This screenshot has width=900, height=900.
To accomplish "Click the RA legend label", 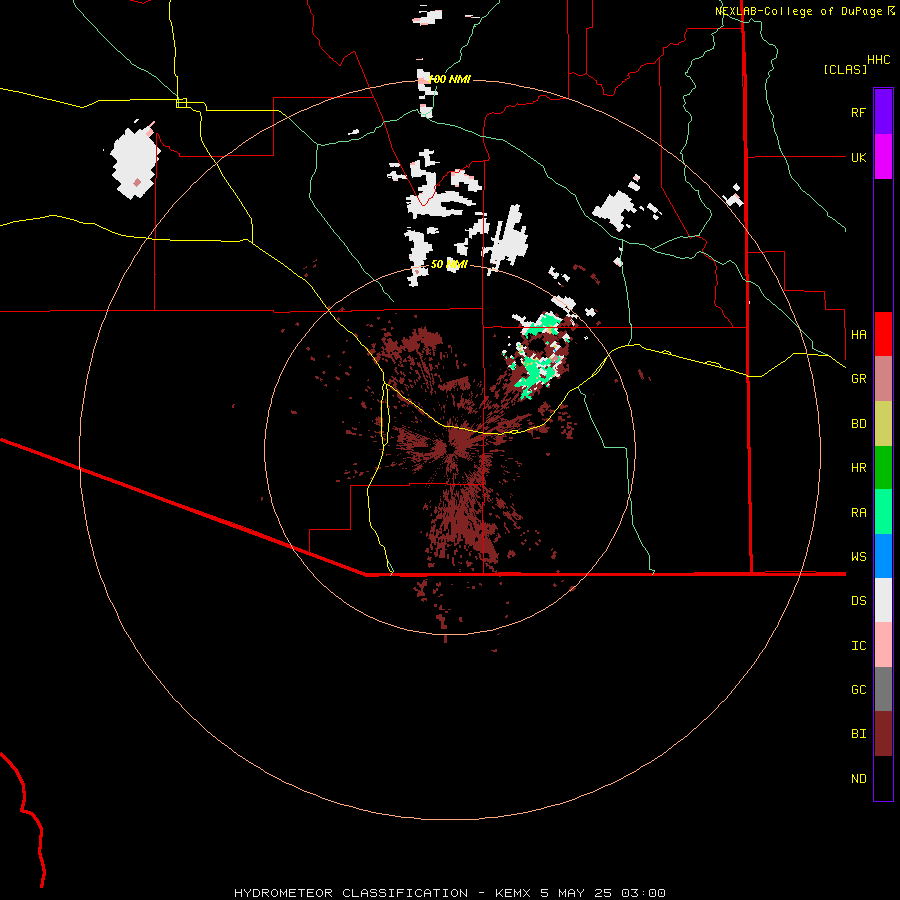I will 858,513.
